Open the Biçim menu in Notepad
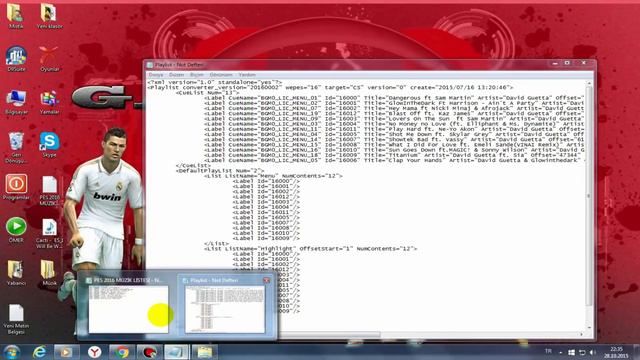The width and height of the screenshot is (640, 360). 197,75
